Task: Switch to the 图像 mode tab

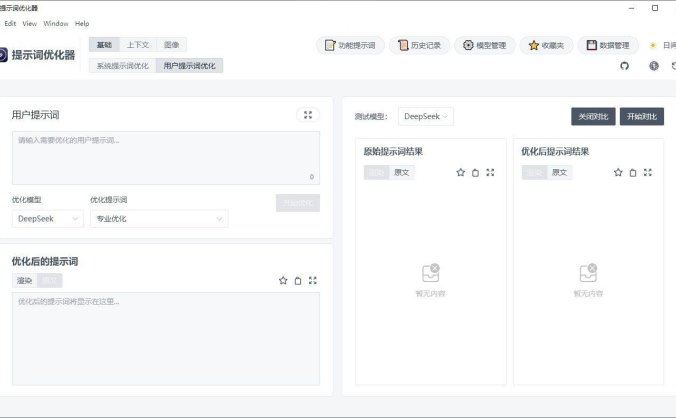Action: point(171,45)
